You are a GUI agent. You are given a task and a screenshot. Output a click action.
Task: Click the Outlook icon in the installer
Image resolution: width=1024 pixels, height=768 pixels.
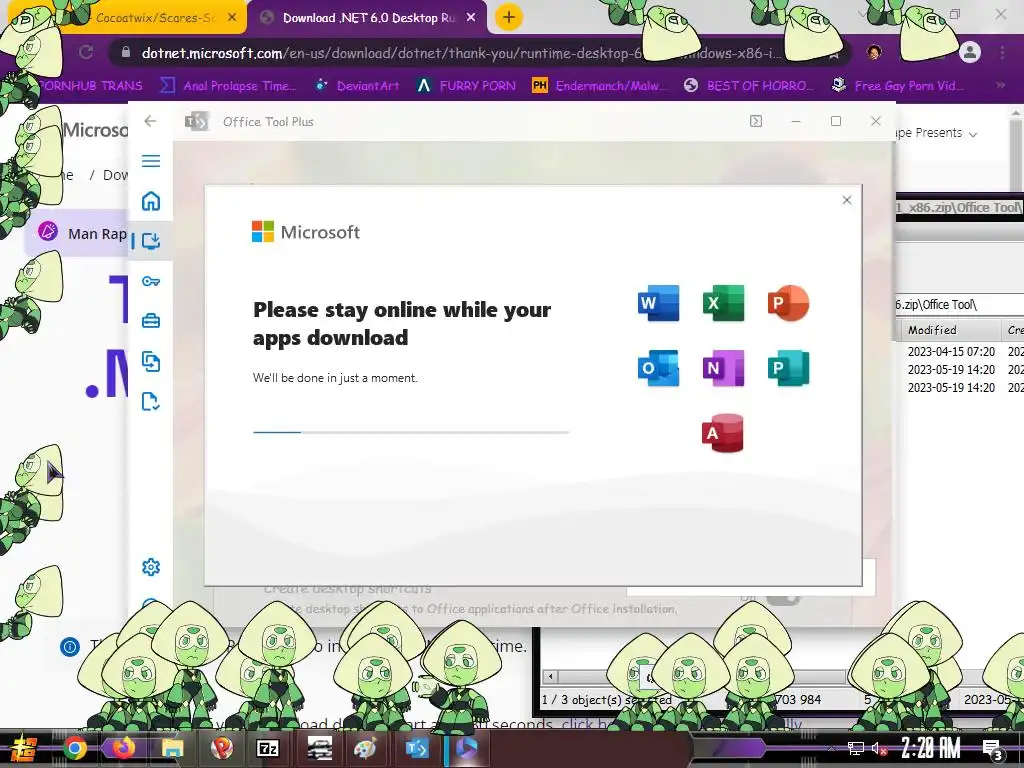coord(658,368)
